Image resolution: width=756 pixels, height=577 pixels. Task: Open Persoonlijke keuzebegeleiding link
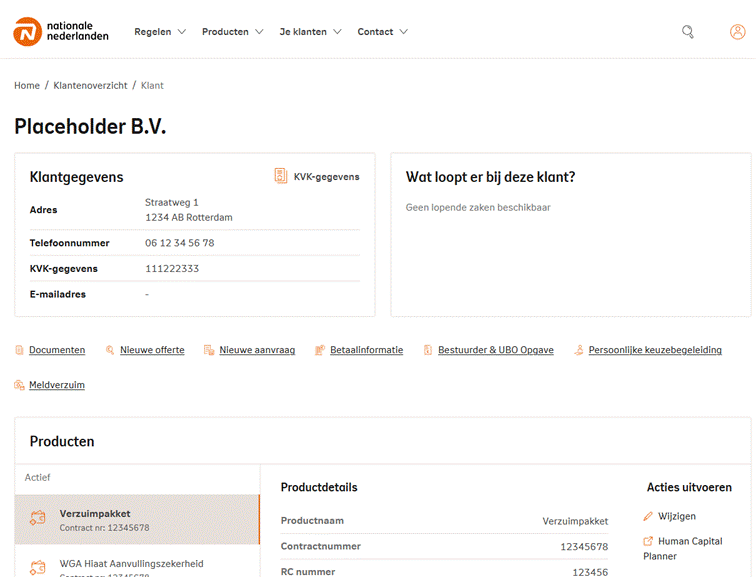655,350
